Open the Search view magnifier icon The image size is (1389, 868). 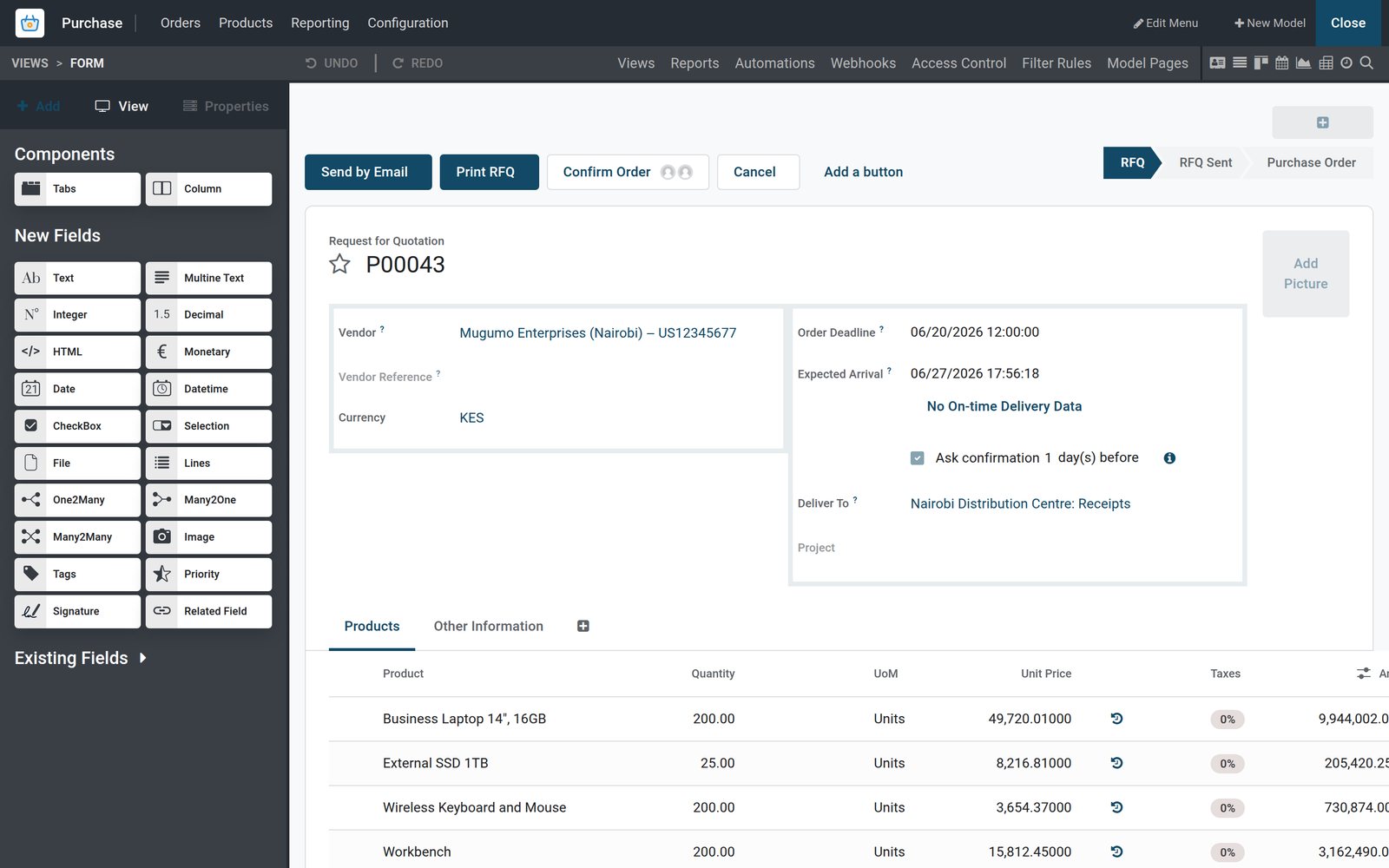coord(1366,62)
